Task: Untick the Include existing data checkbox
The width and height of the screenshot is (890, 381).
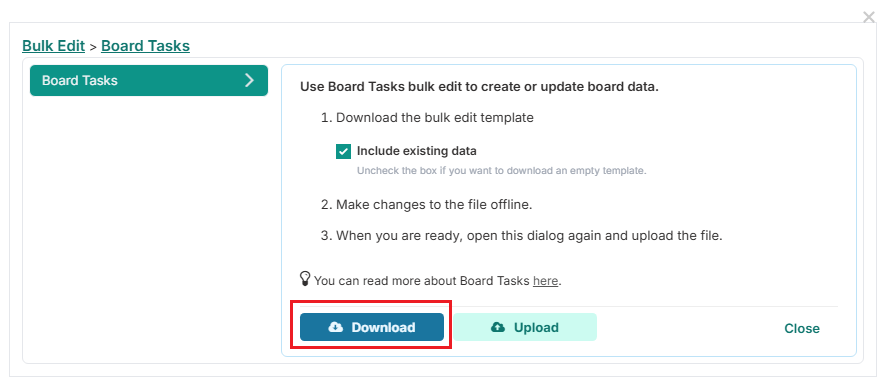Action: (343, 152)
